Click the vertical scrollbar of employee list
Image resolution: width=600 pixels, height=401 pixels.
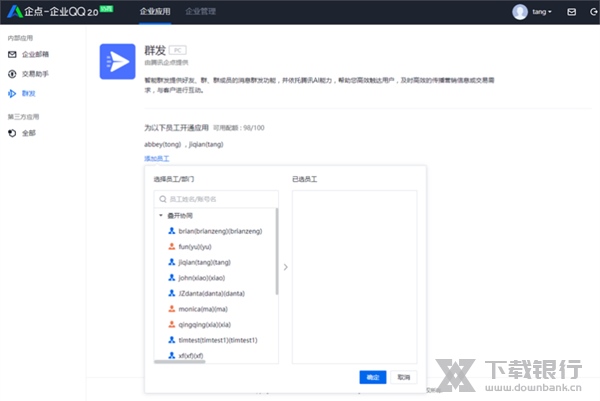pos(277,251)
